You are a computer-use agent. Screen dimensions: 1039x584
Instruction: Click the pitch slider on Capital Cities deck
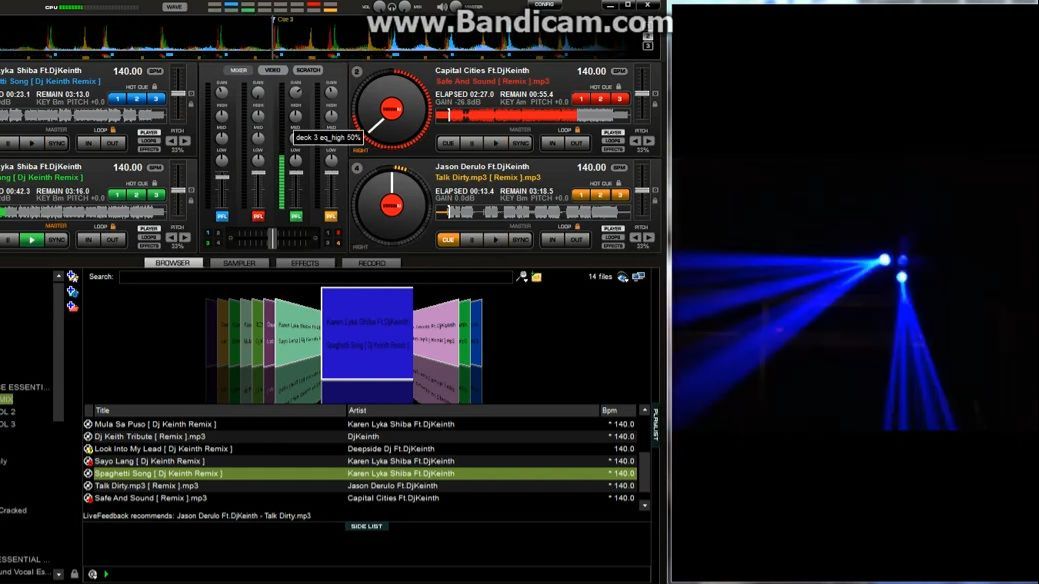click(641, 93)
